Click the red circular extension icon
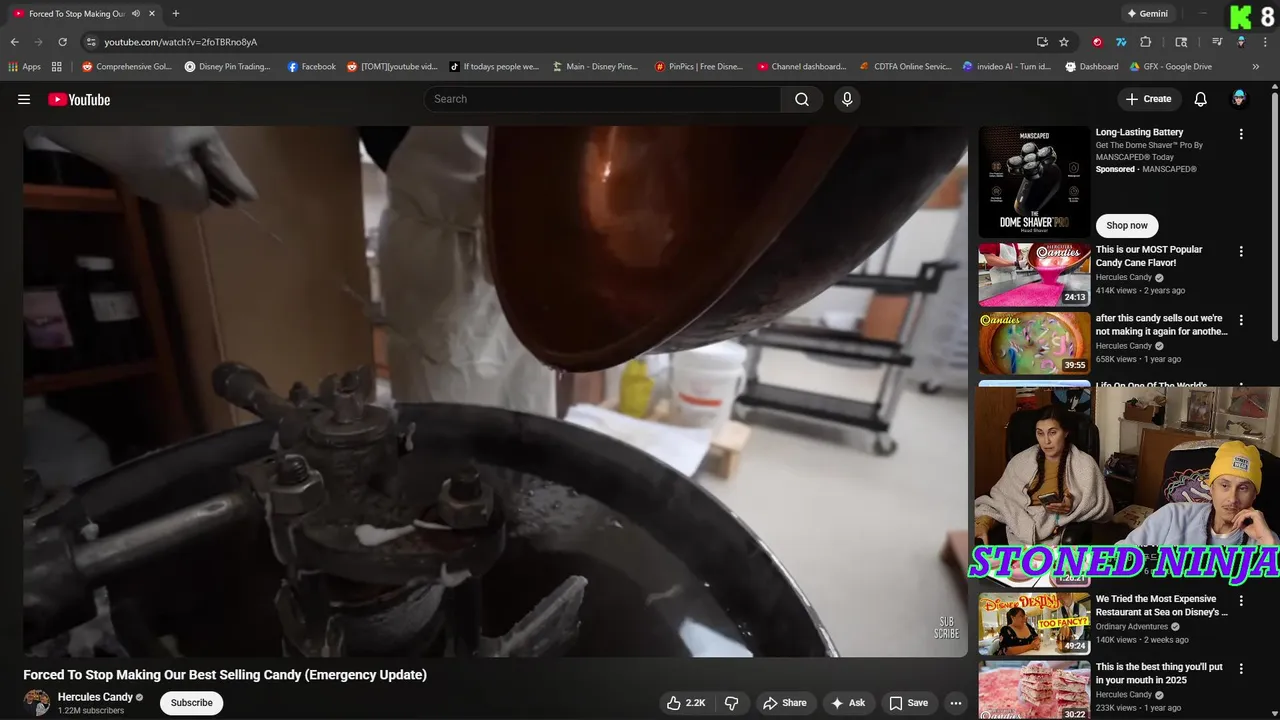This screenshot has width=1280, height=720. pos(1097,42)
